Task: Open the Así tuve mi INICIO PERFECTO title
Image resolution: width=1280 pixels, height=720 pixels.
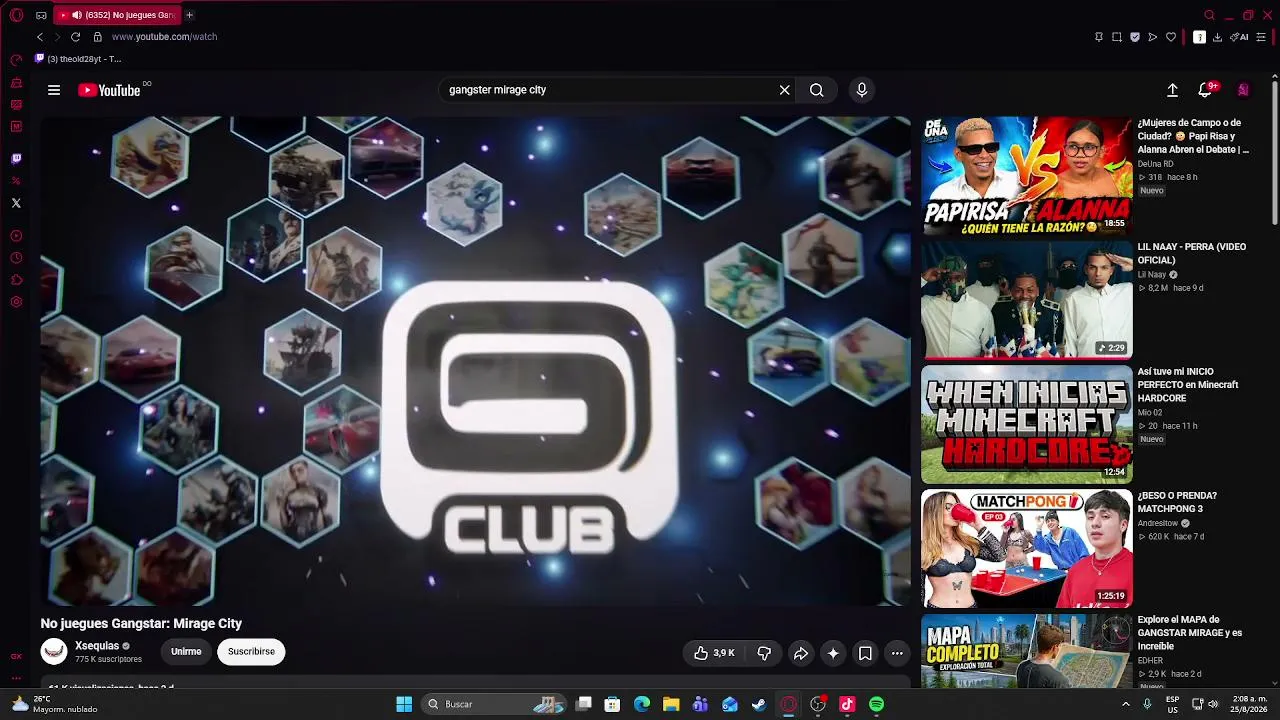Action: tap(1187, 384)
